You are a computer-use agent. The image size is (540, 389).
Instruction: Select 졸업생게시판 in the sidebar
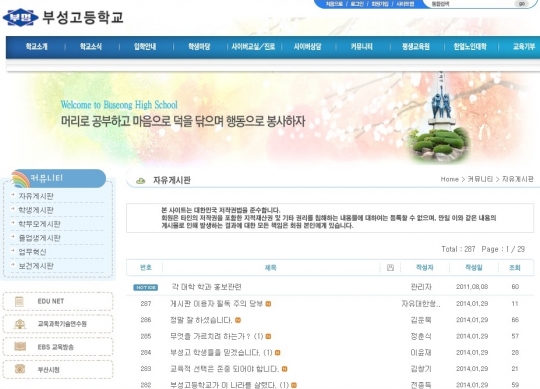coord(39,238)
